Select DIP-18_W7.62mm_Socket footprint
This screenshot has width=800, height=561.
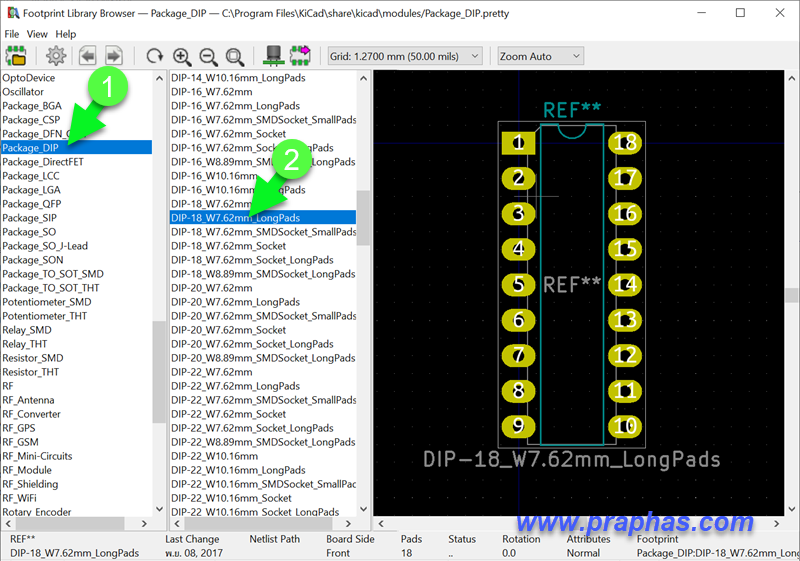(229, 246)
